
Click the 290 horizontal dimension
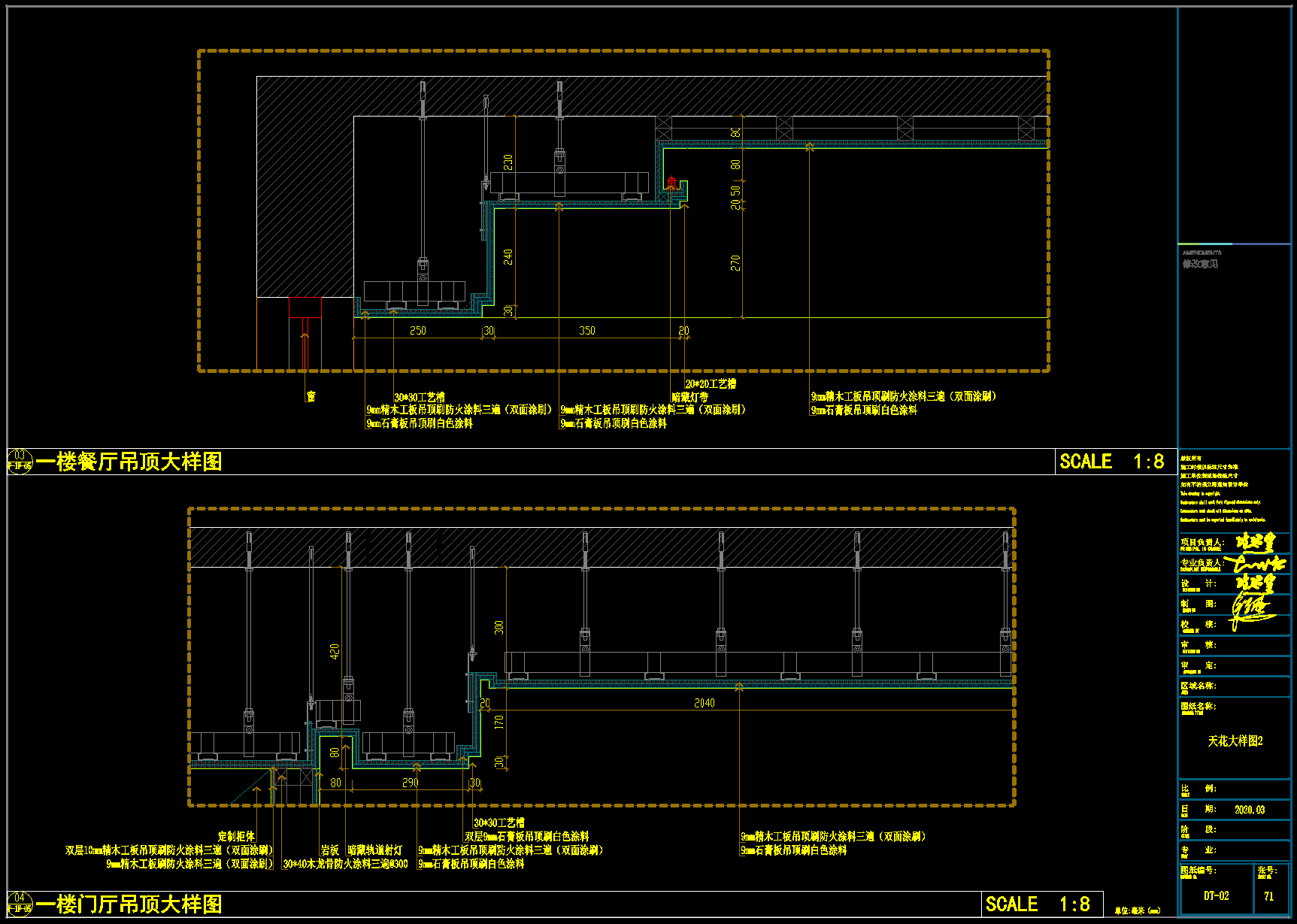(411, 783)
